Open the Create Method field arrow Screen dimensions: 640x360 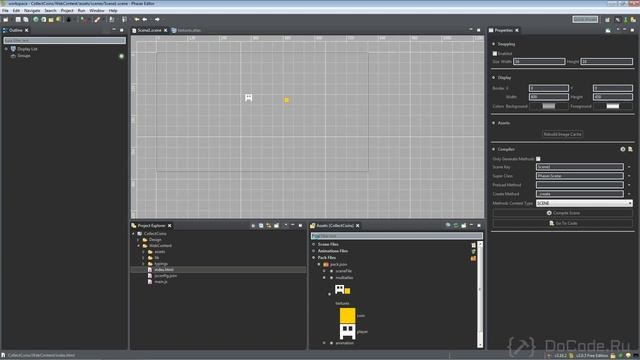(629, 194)
